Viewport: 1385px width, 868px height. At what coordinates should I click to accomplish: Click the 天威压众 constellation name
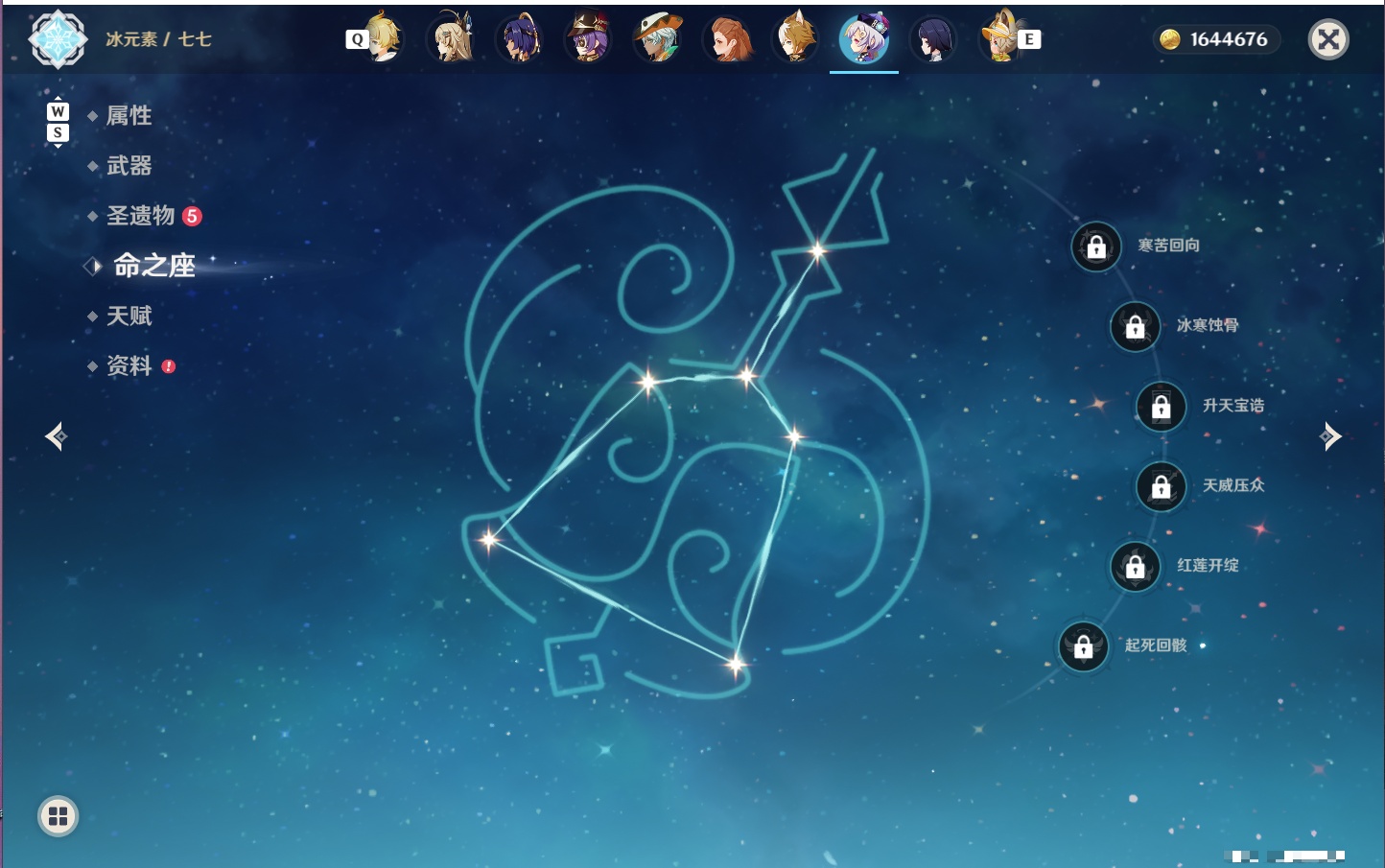(1233, 485)
